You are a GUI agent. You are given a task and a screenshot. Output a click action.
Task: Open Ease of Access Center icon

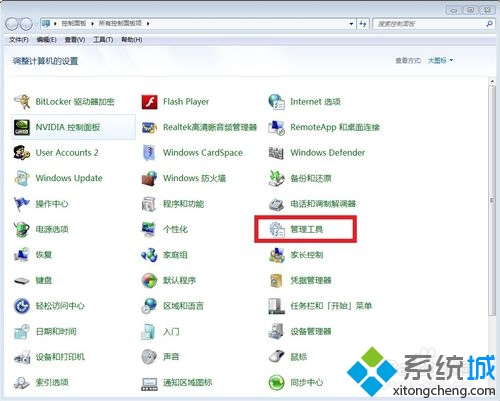click(x=22, y=306)
